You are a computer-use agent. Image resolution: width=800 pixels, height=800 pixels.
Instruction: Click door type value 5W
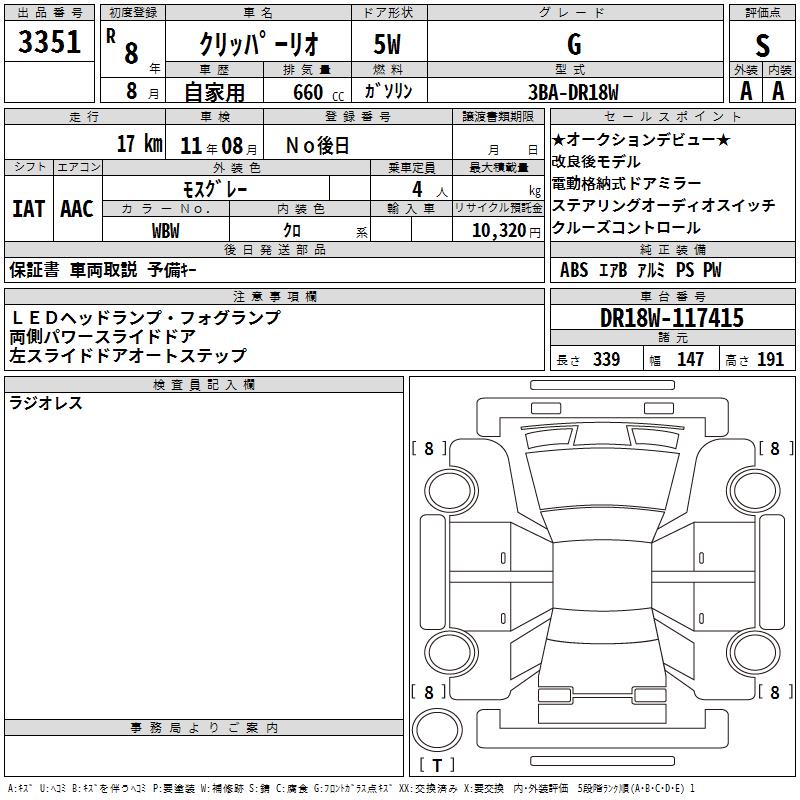coord(388,44)
